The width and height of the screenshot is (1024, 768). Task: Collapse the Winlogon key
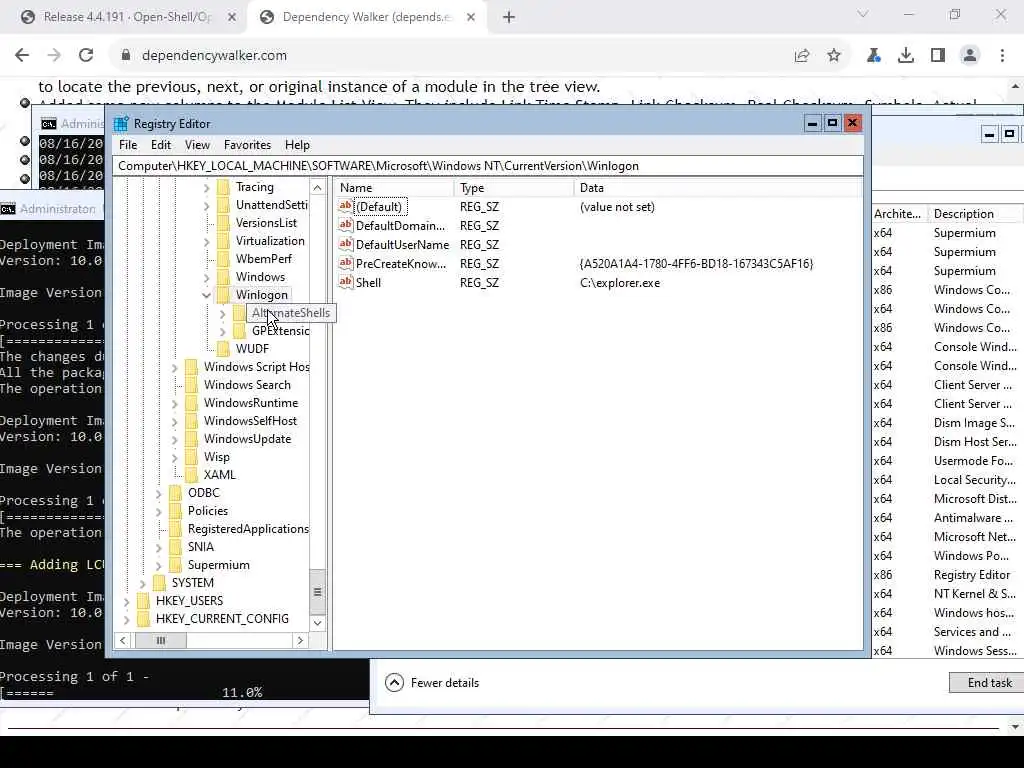206,296
